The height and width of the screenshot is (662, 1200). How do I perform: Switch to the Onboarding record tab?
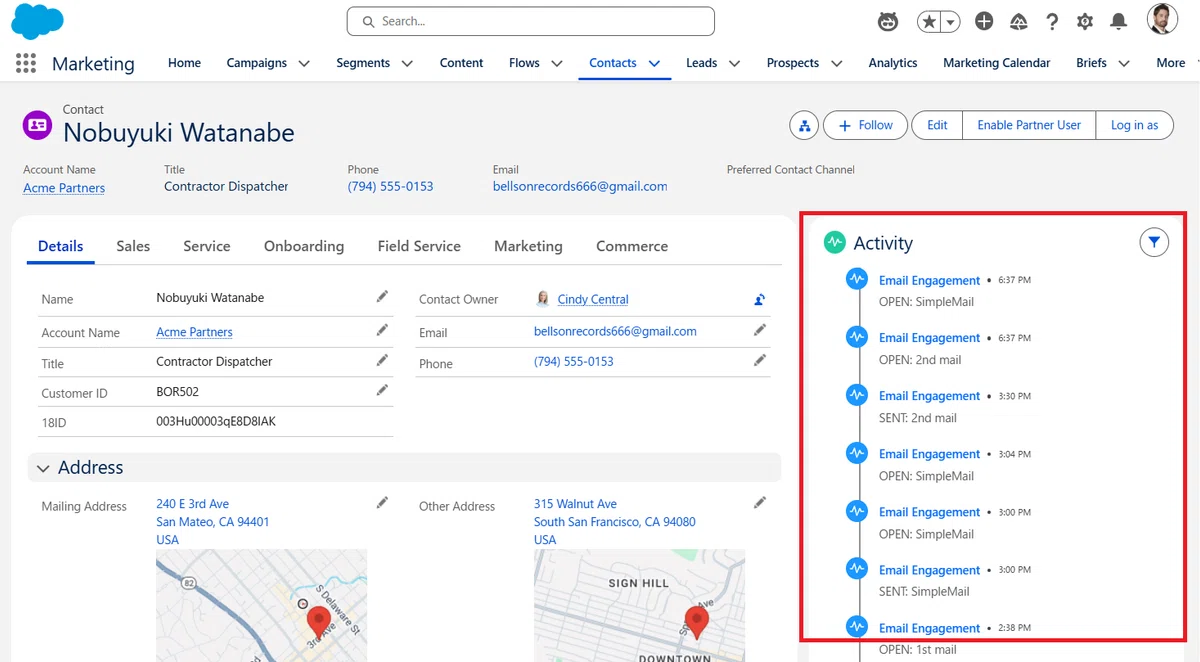tap(304, 246)
